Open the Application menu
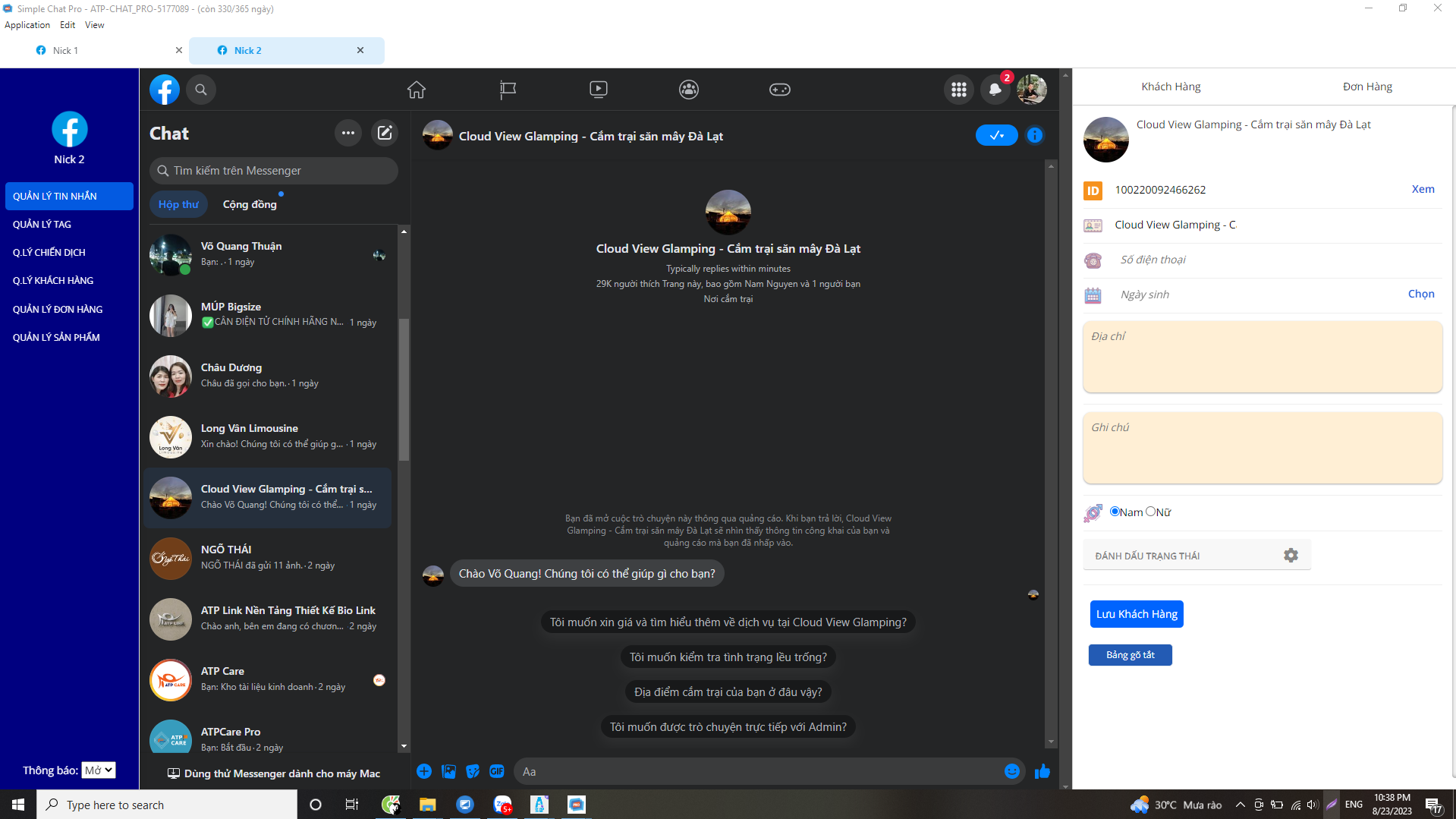Viewport: 1456px width, 819px height. click(27, 25)
